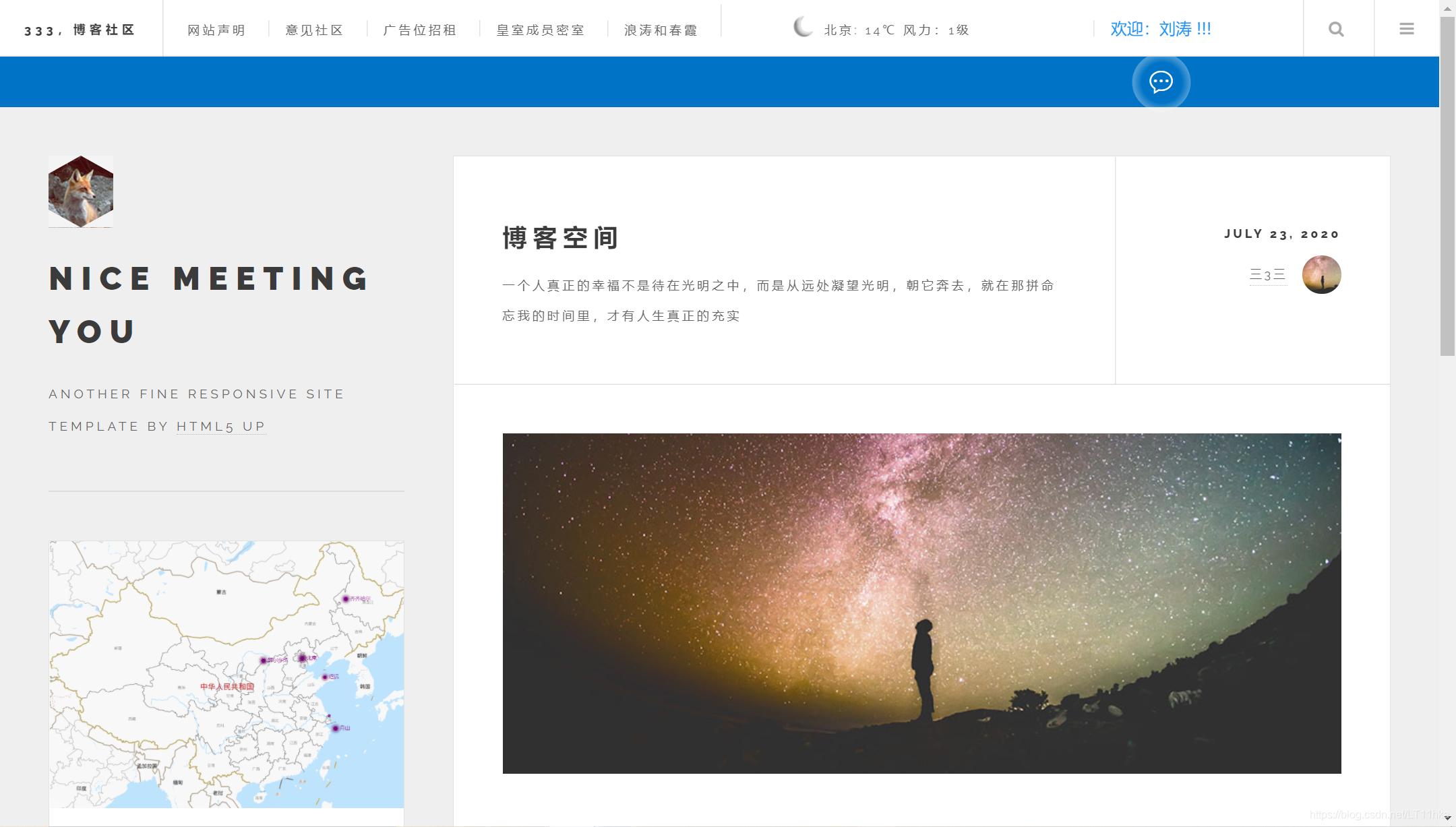Image resolution: width=1456 pixels, height=827 pixels.
Task: Click the scrollbar down arrow
Action: 1447,818
